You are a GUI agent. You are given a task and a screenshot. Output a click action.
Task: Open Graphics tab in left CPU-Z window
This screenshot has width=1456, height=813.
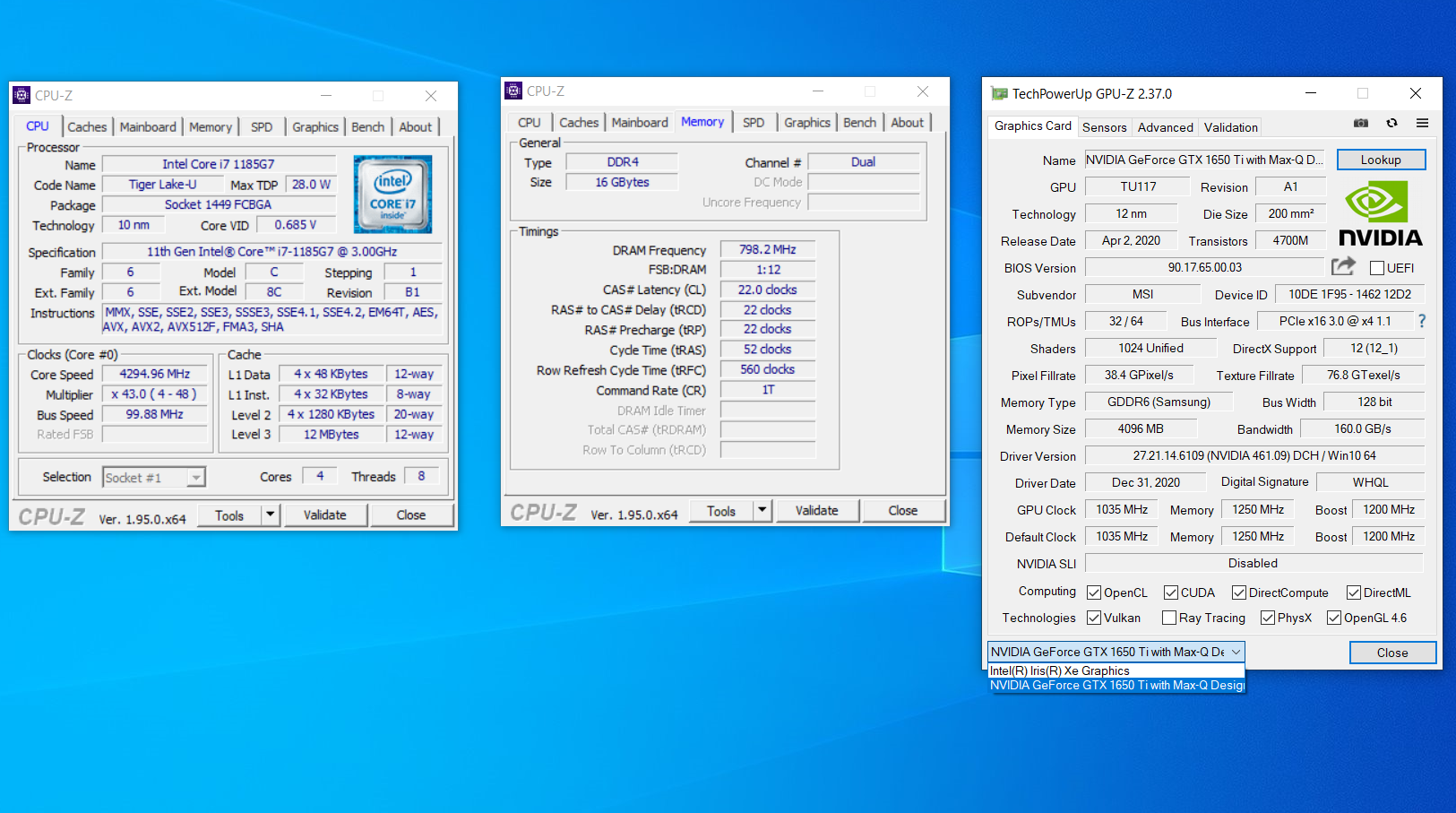315,127
